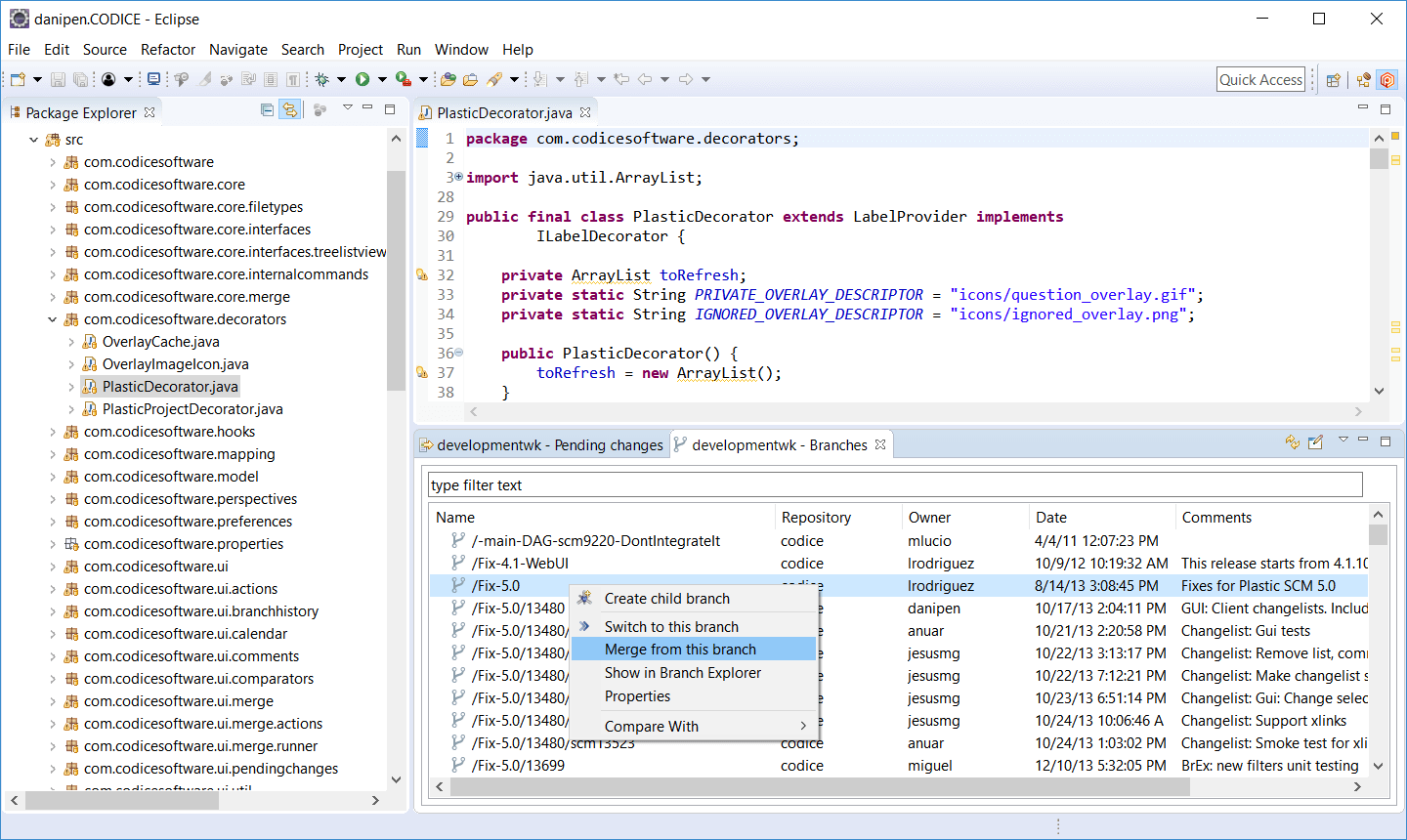Sort branches by the Date column header
Image resolution: width=1407 pixels, height=840 pixels.
1102,518
